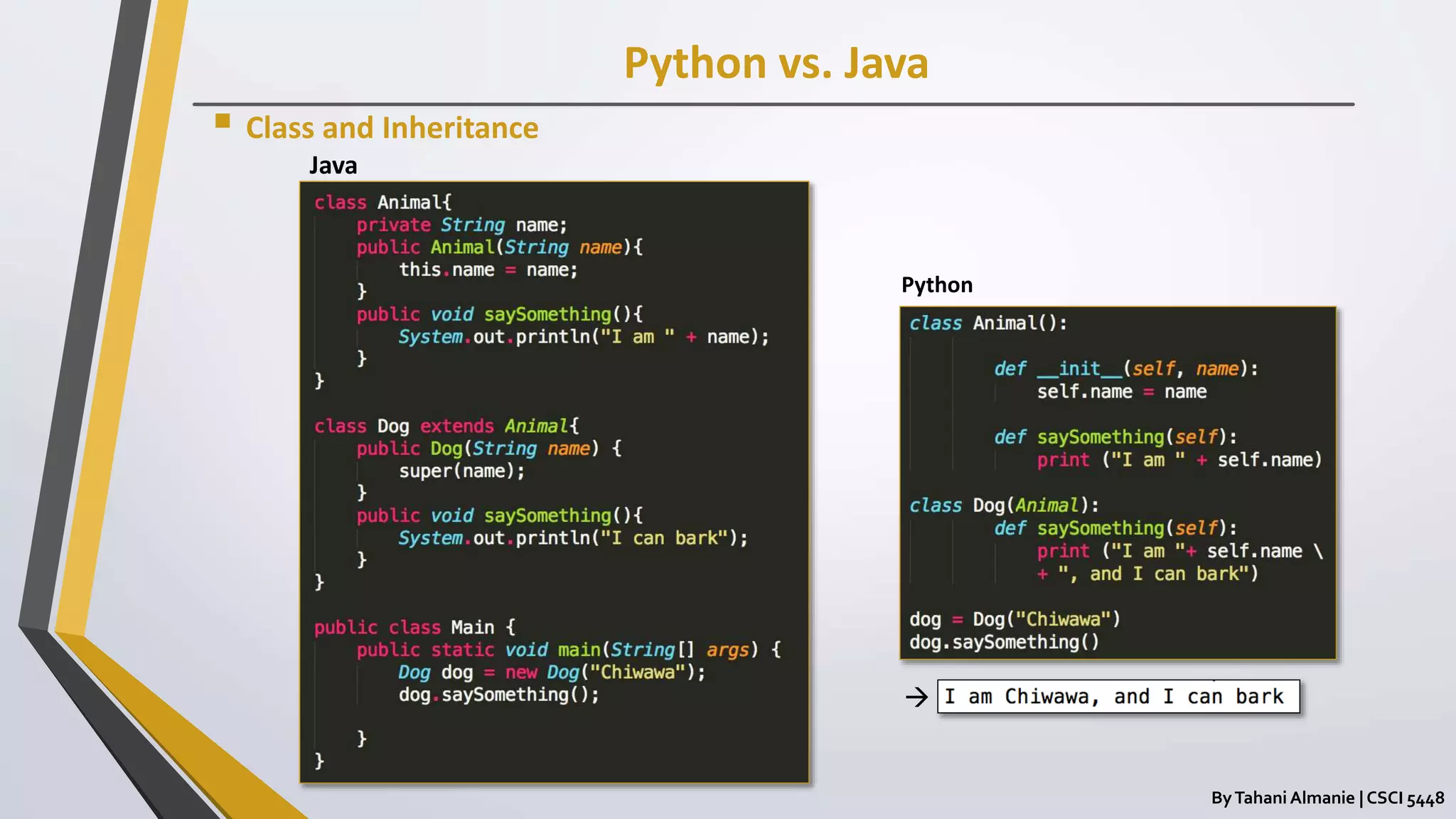
Task: Click the Java code screenshot panel
Action: [555, 483]
